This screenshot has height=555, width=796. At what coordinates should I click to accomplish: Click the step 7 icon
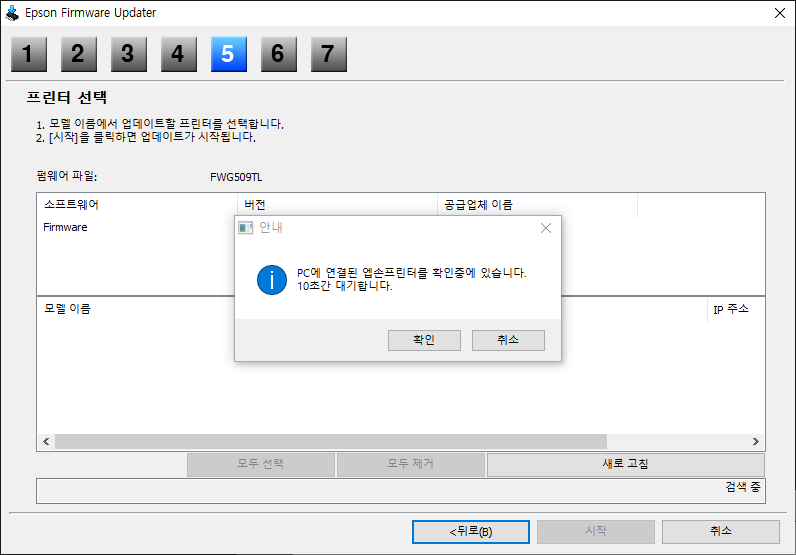click(329, 54)
